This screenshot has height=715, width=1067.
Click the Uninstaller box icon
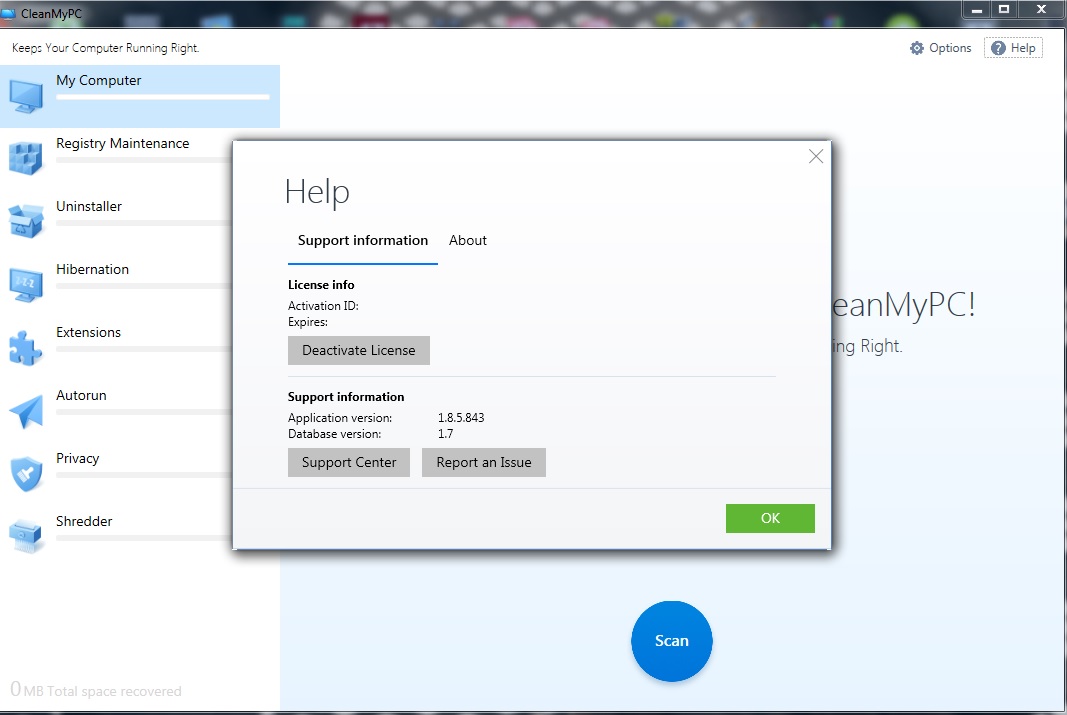26,220
